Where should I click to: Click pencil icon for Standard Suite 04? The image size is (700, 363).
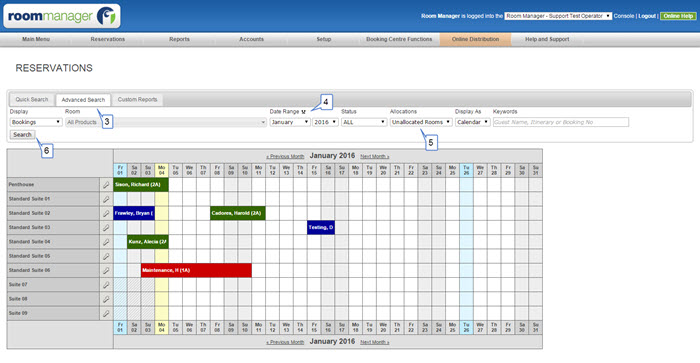coord(106,242)
